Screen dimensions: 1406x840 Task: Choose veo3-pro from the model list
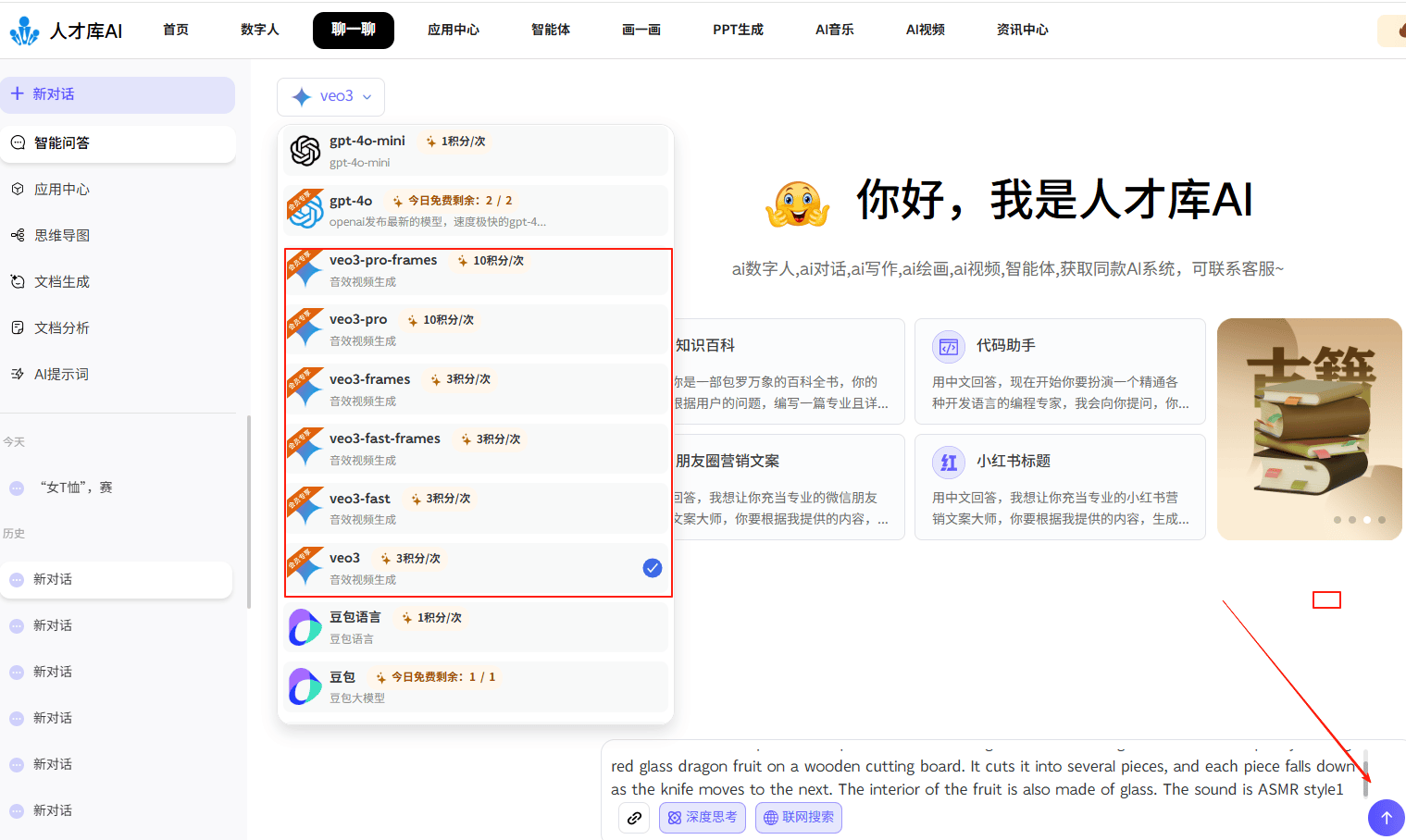pyautogui.click(x=476, y=329)
